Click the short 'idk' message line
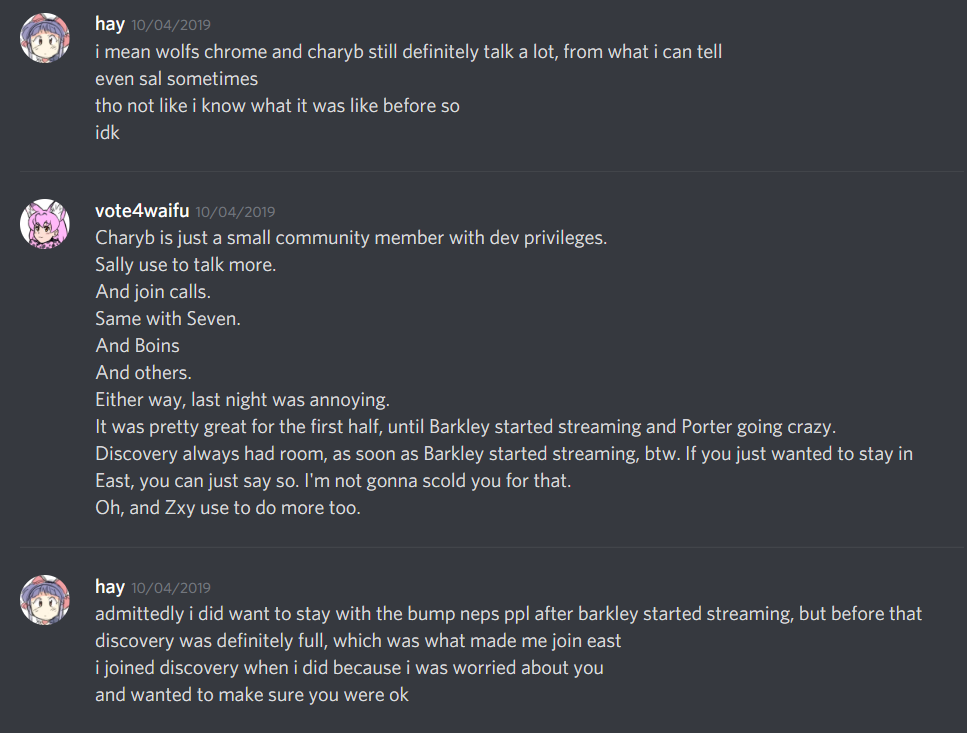The width and height of the screenshot is (967, 733). [108, 132]
